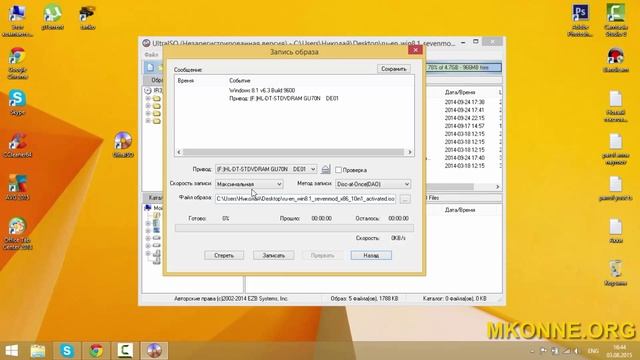Click the message log horizontal scrollbar thumb
This screenshot has width=640, height=360.
[293, 152]
